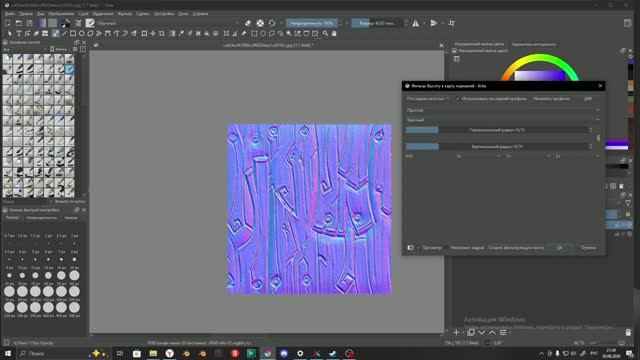Image resolution: width=640 pixels, height=360 pixels.
Task: Open an existing file via toolbar icon
Action: point(19,23)
